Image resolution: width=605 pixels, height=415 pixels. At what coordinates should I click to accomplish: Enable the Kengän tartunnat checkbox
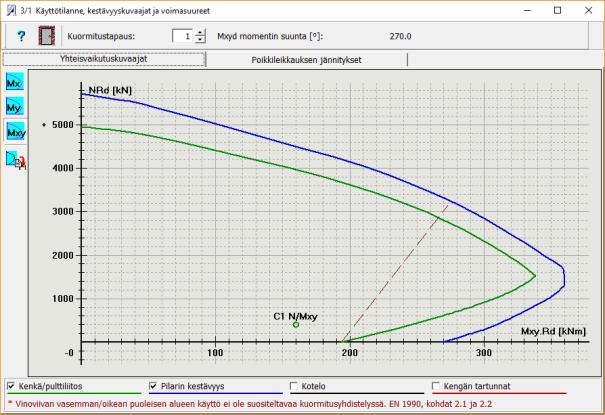(x=436, y=386)
